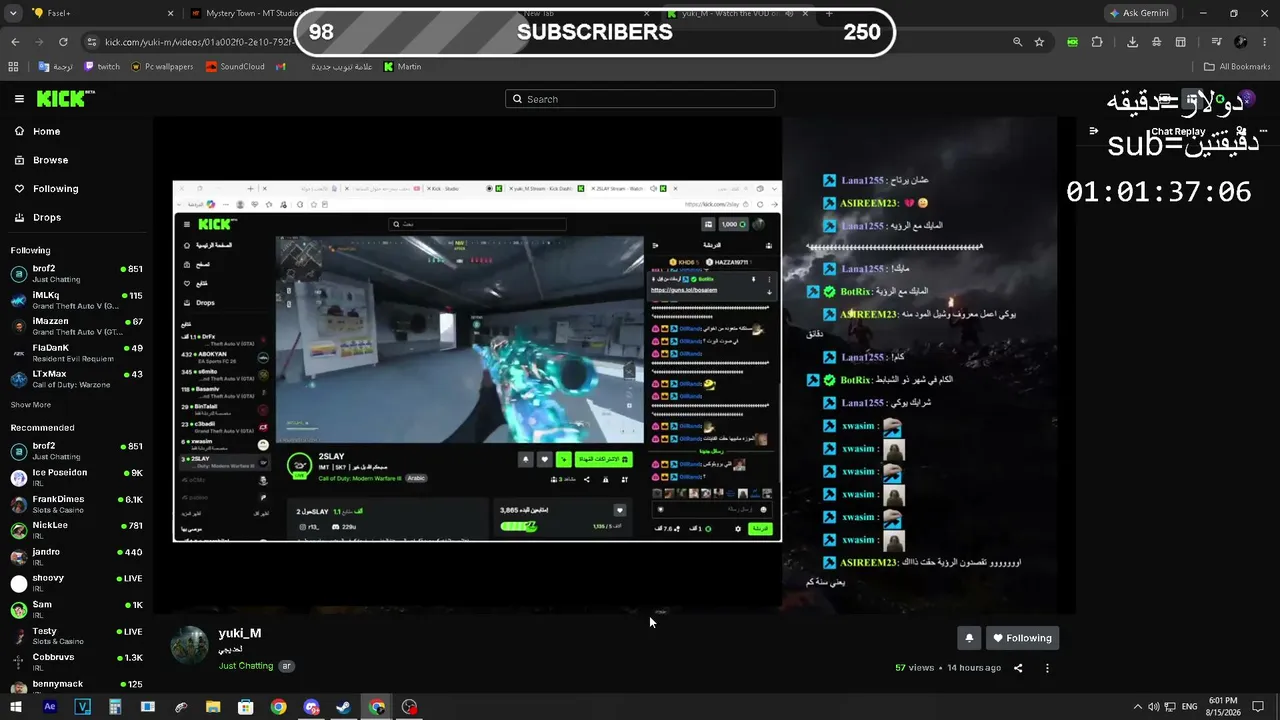Open recommended channel Sam

pyautogui.click(x=77, y=610)
